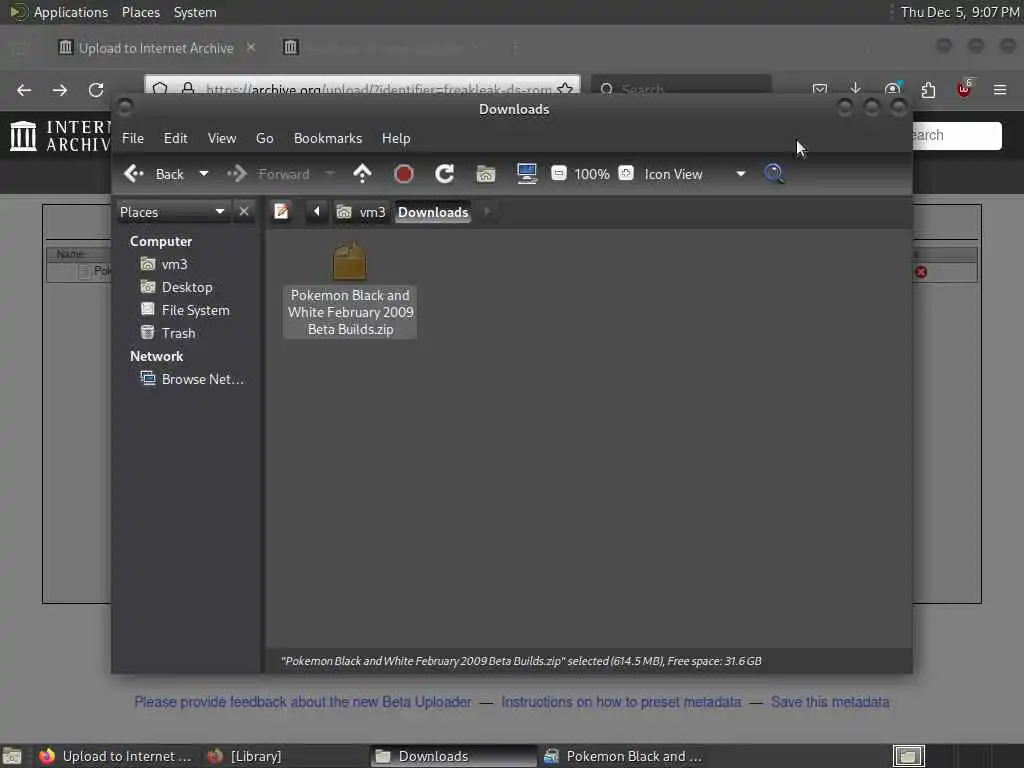Click the workspace switcher in bottom panel
This screenshot has width=1024, height=768.
908,756
